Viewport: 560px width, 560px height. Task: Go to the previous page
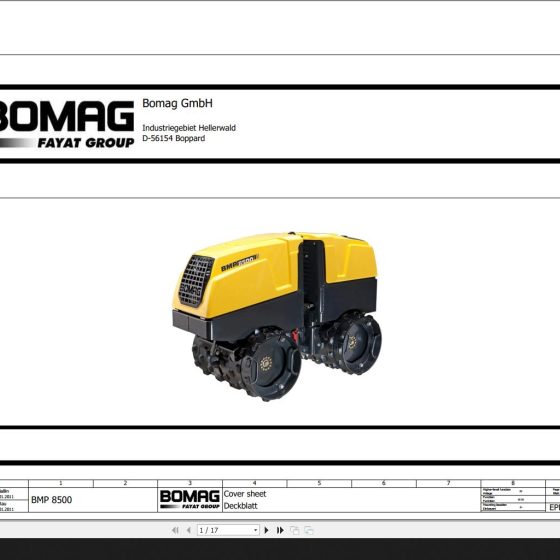pyautogui.click(x=189, y=530)
